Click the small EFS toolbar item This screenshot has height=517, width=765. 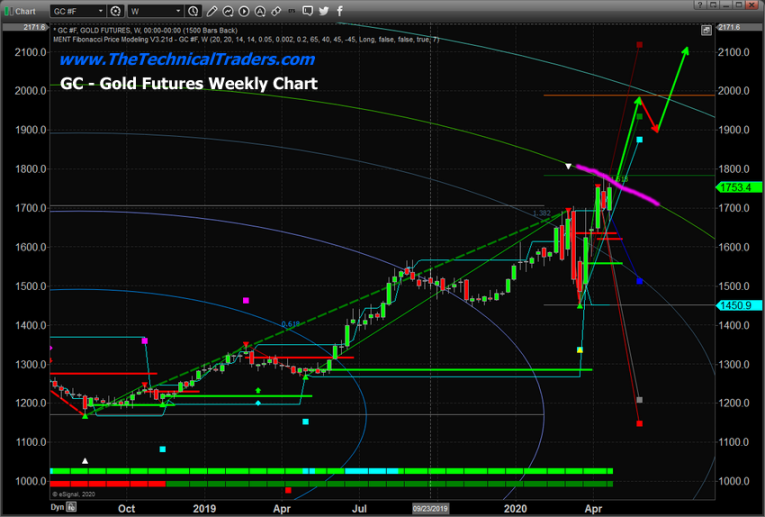(x=292, y=11)
